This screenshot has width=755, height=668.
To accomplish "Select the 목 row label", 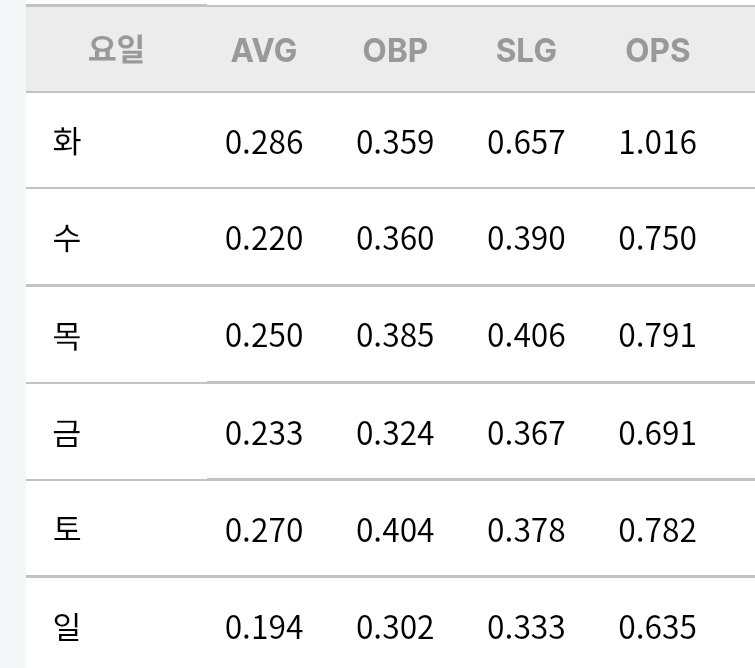I will pyautogui.click(x=67, y=335).
